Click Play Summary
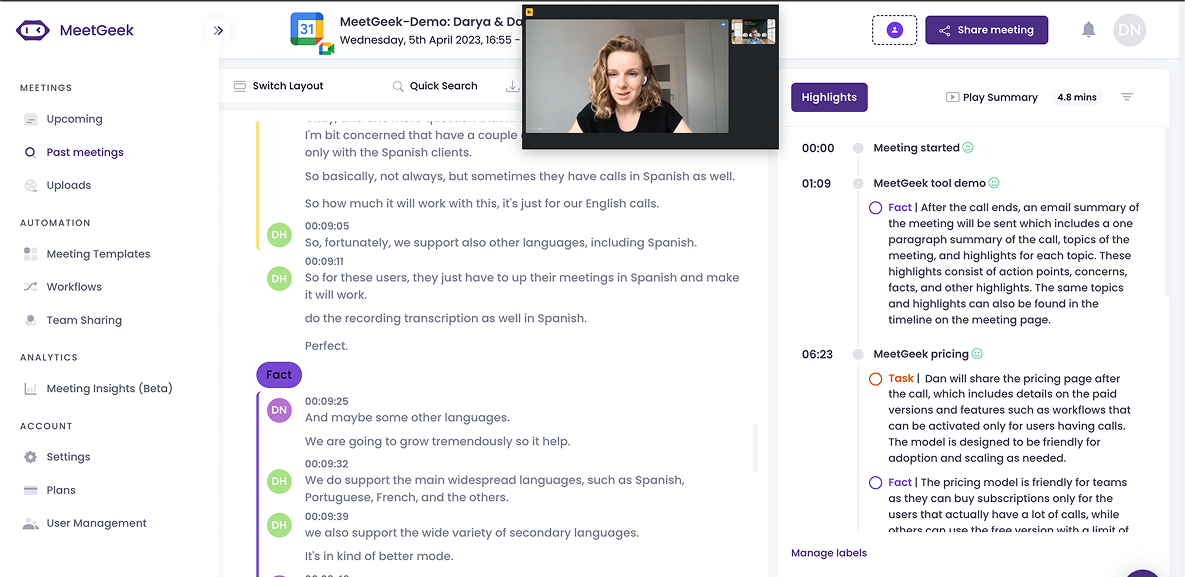The height and width of the screenshot is (577, 1185). tap(992, 98)
